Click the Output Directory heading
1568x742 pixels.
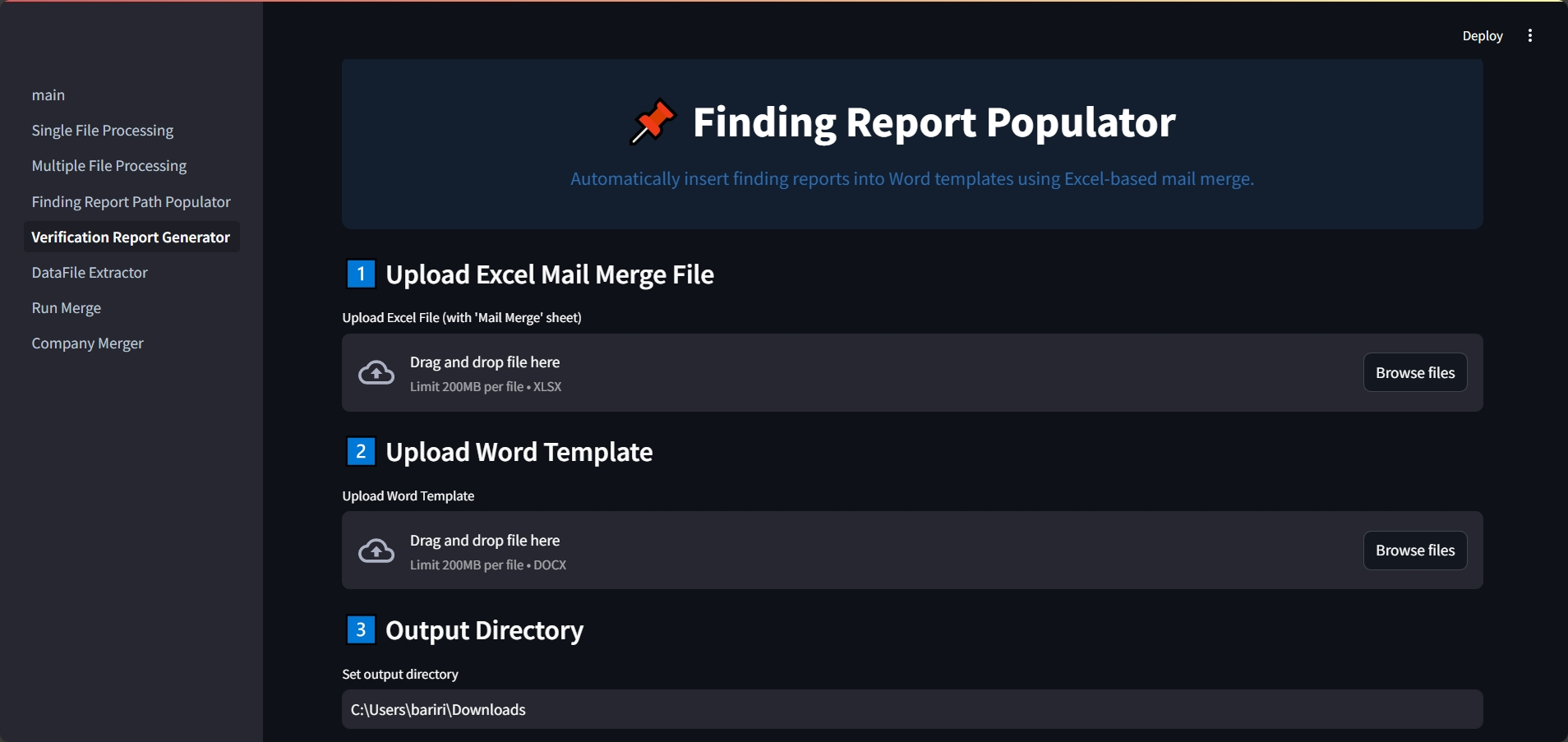pyautogui.click(x=485, y=630)
